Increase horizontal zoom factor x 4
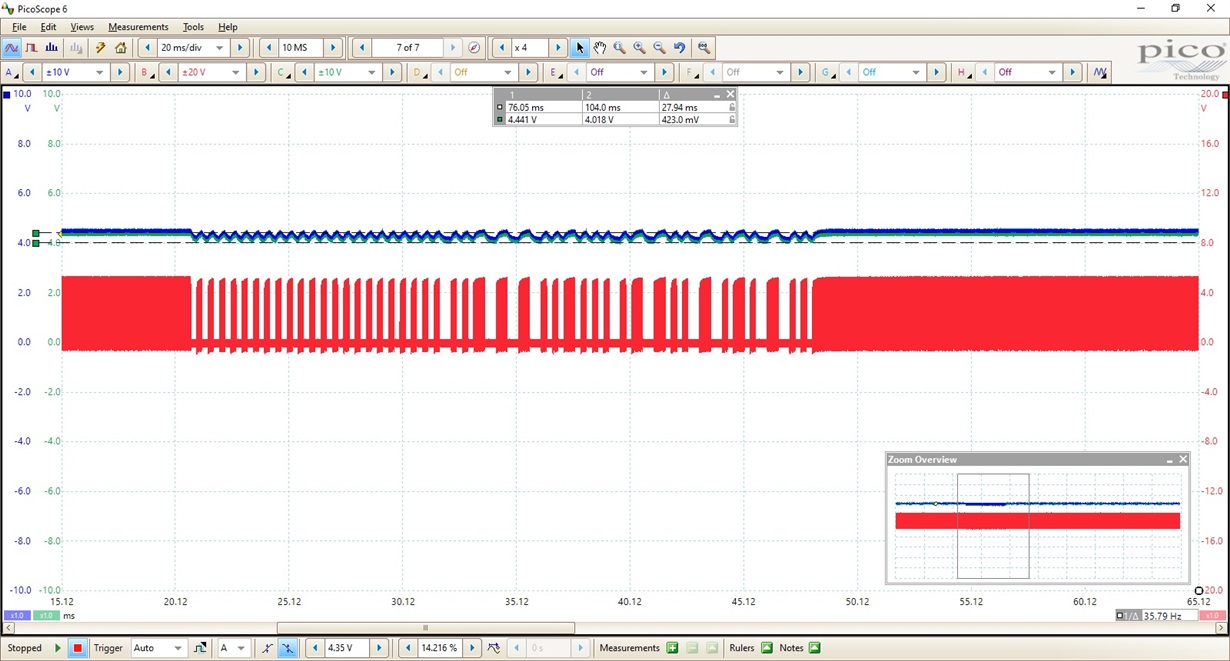Screen dimensions: 1230x661 tap(559, 47)
